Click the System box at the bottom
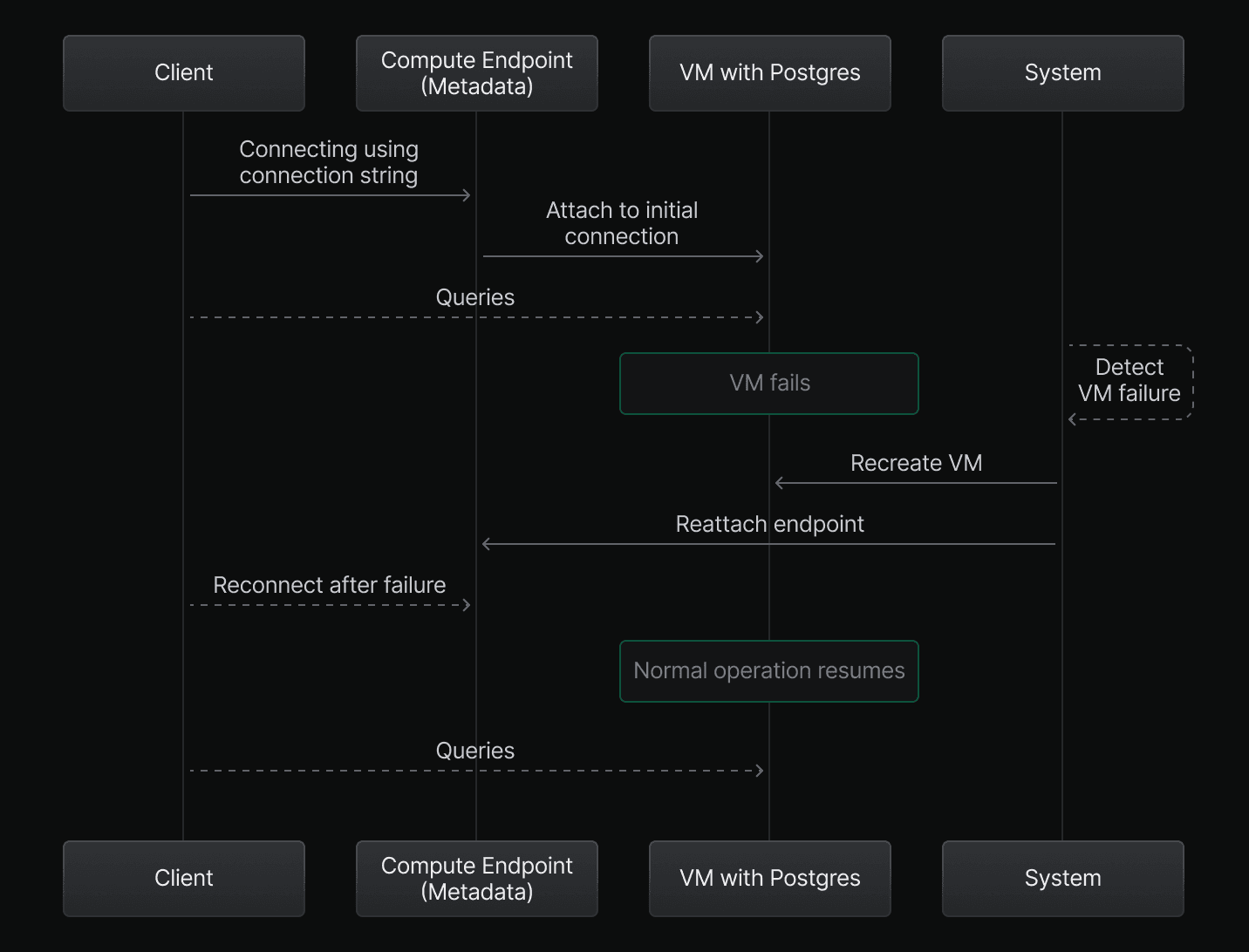This screenshot has width=1249, height=952. click(x=1062, y=878)
